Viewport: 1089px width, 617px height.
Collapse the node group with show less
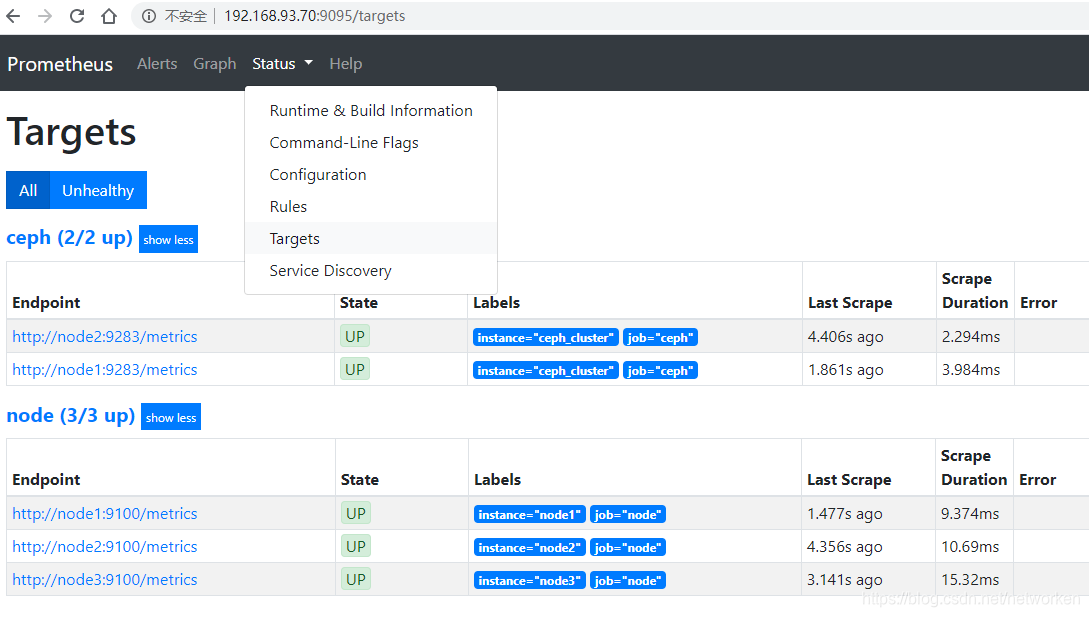[171, 418]
